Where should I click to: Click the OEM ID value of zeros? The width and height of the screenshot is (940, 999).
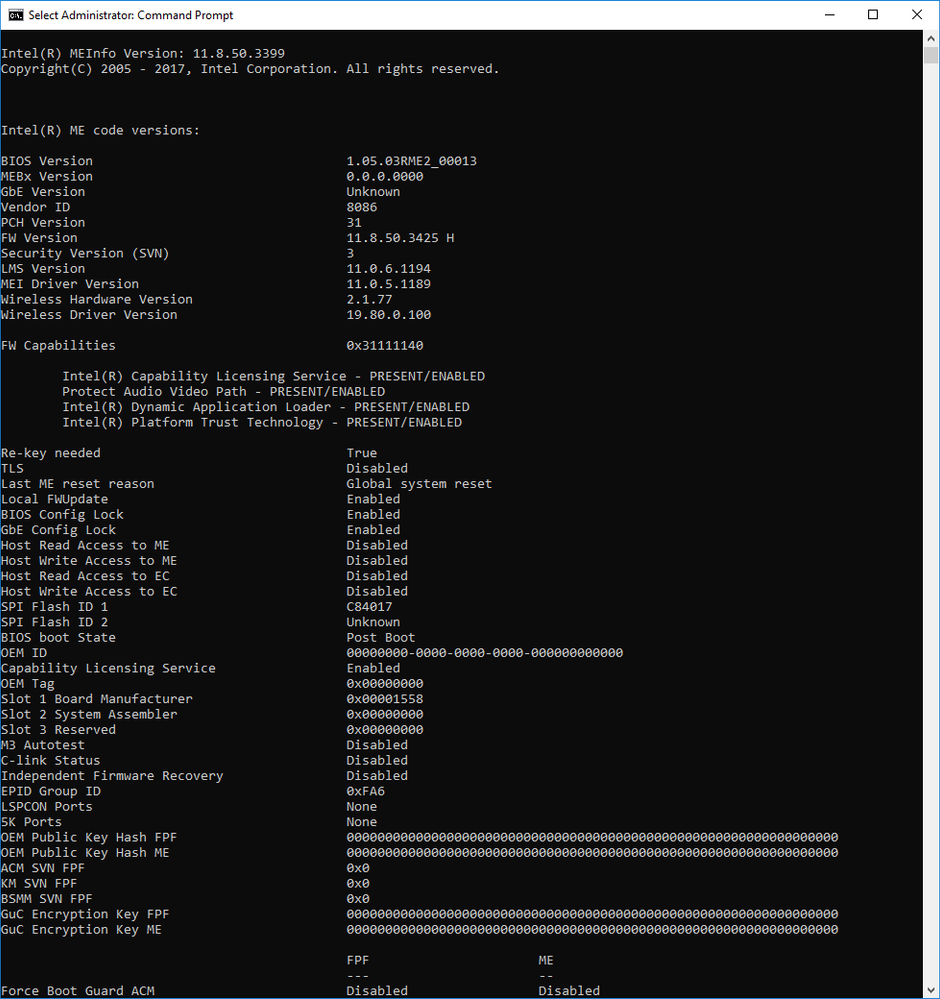(x=484, y=653)
